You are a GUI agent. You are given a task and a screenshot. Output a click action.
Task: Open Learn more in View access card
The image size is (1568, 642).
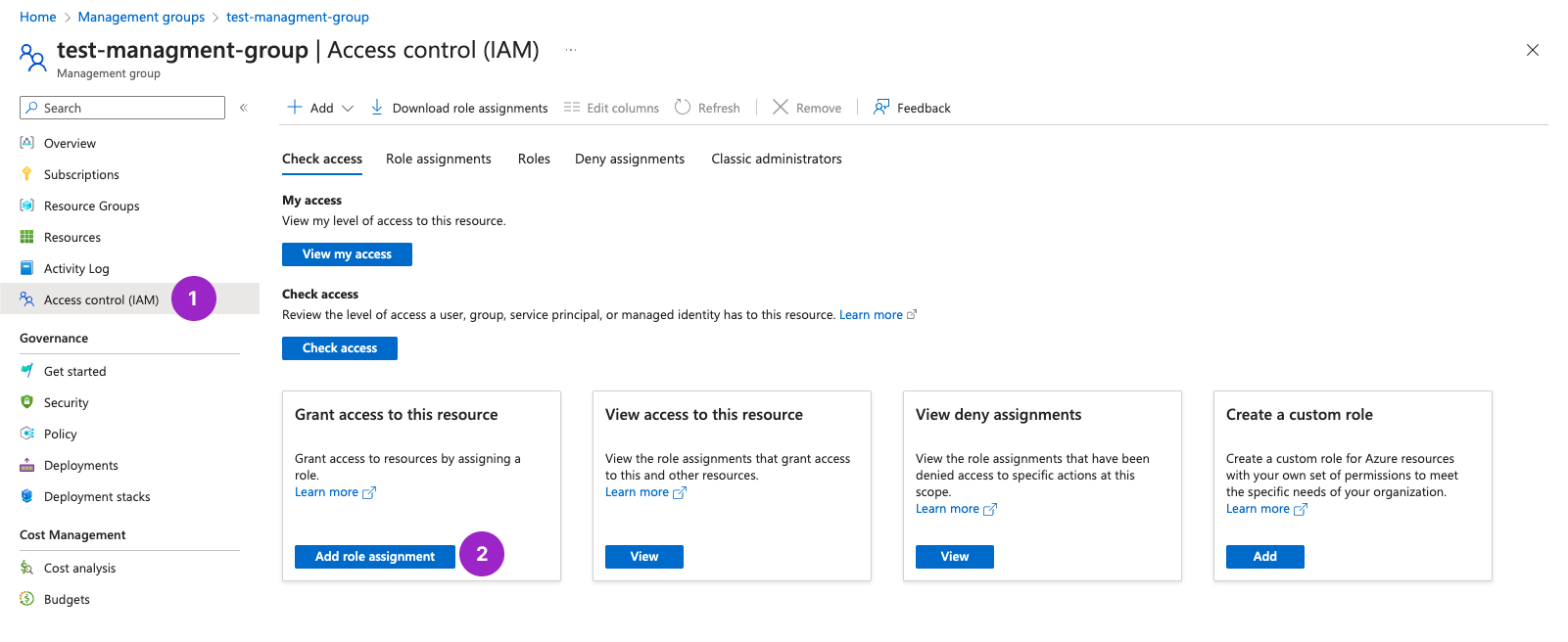[645, 492]
